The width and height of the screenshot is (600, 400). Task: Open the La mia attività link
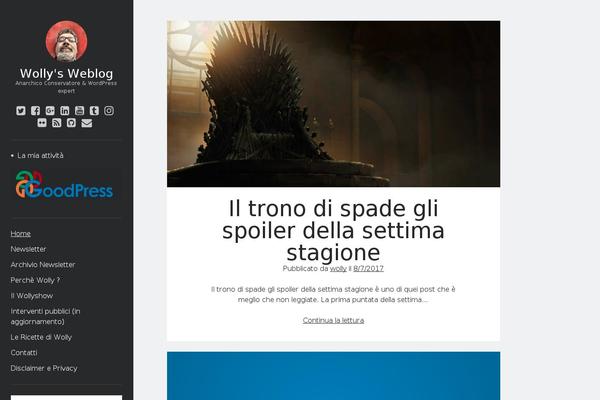40,155
